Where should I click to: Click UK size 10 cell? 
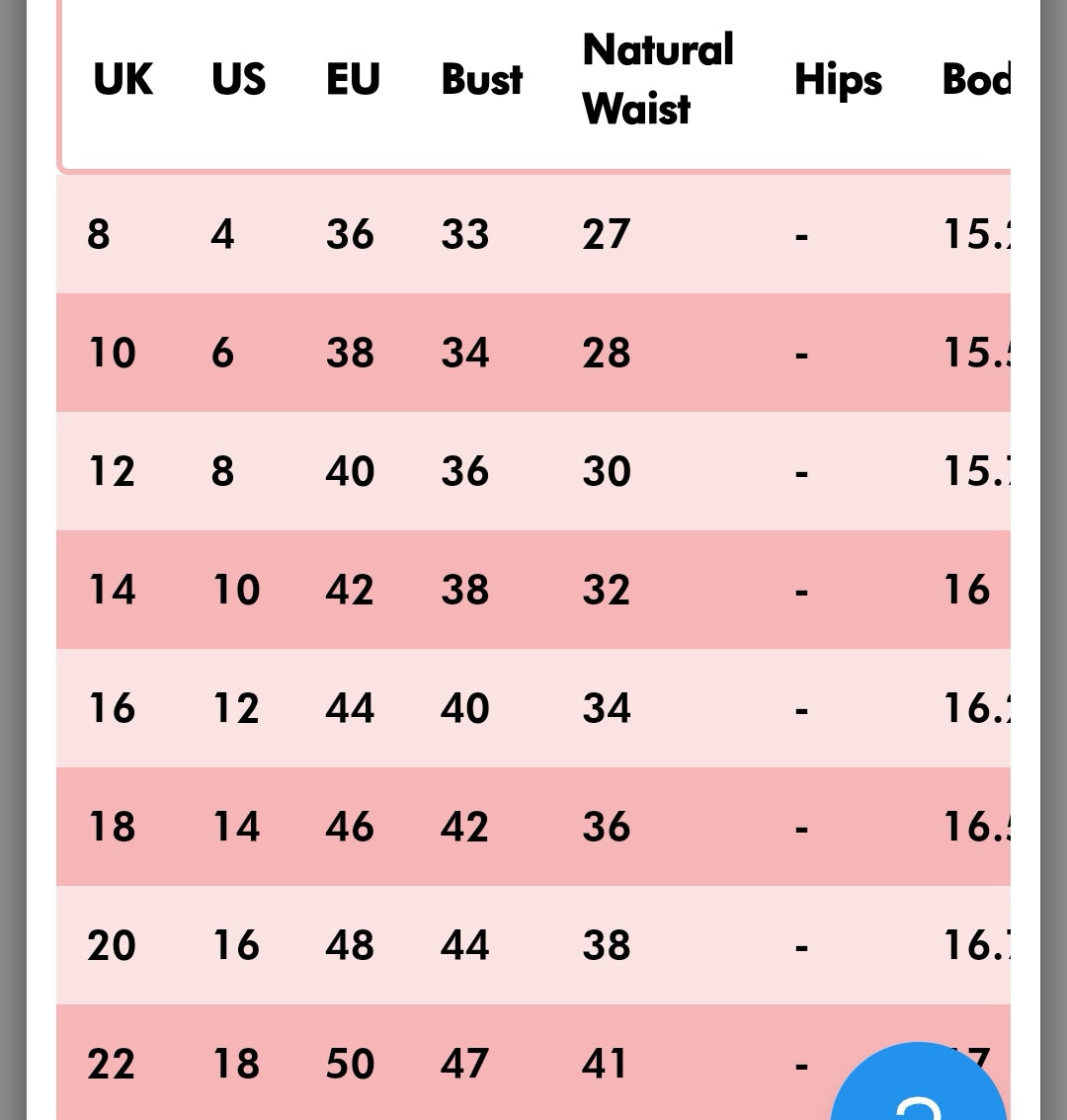tap(112, 354)
